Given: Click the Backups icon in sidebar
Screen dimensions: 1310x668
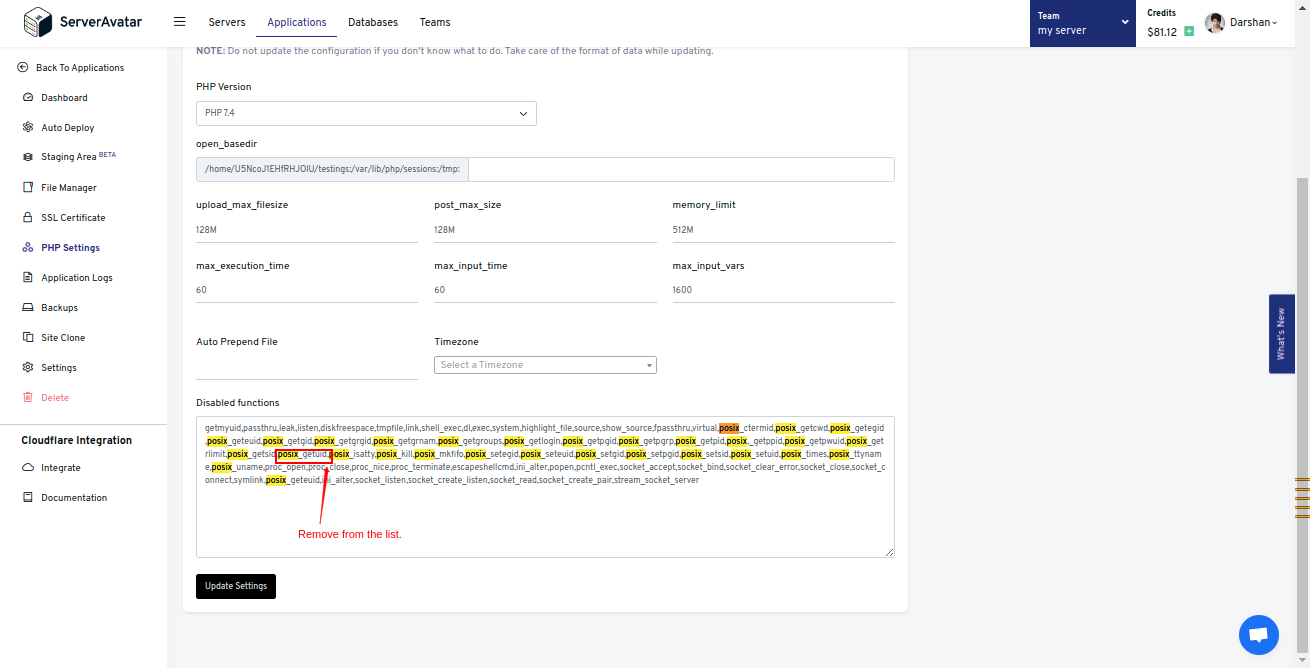Looking at the screenshot, I should (x=28, y=307).
